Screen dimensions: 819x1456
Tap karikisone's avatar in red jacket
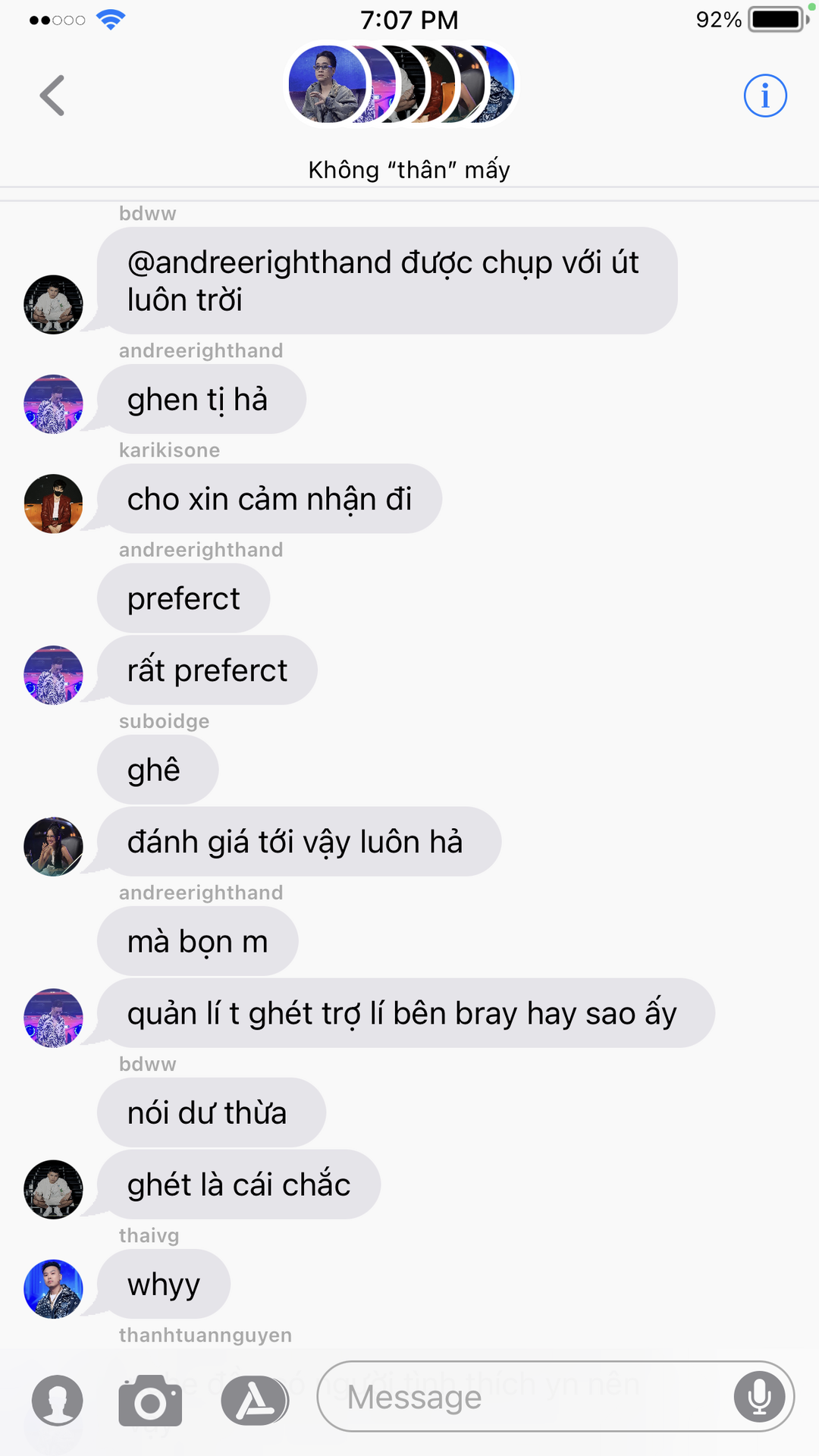53,504
